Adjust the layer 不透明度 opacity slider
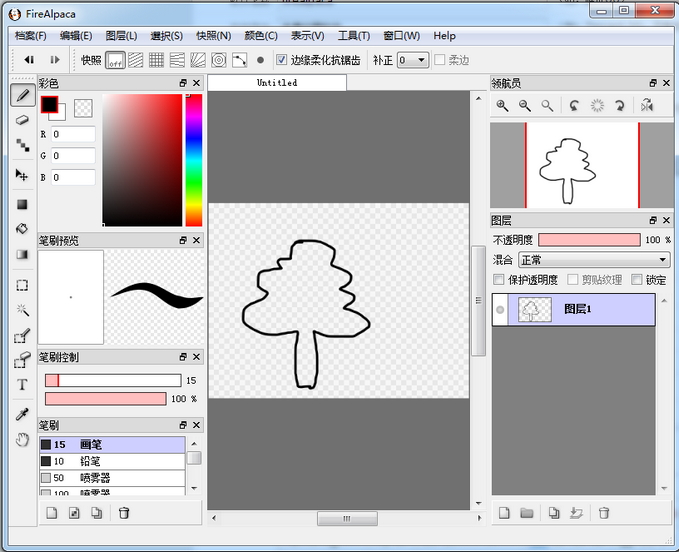 click(589, 240)
